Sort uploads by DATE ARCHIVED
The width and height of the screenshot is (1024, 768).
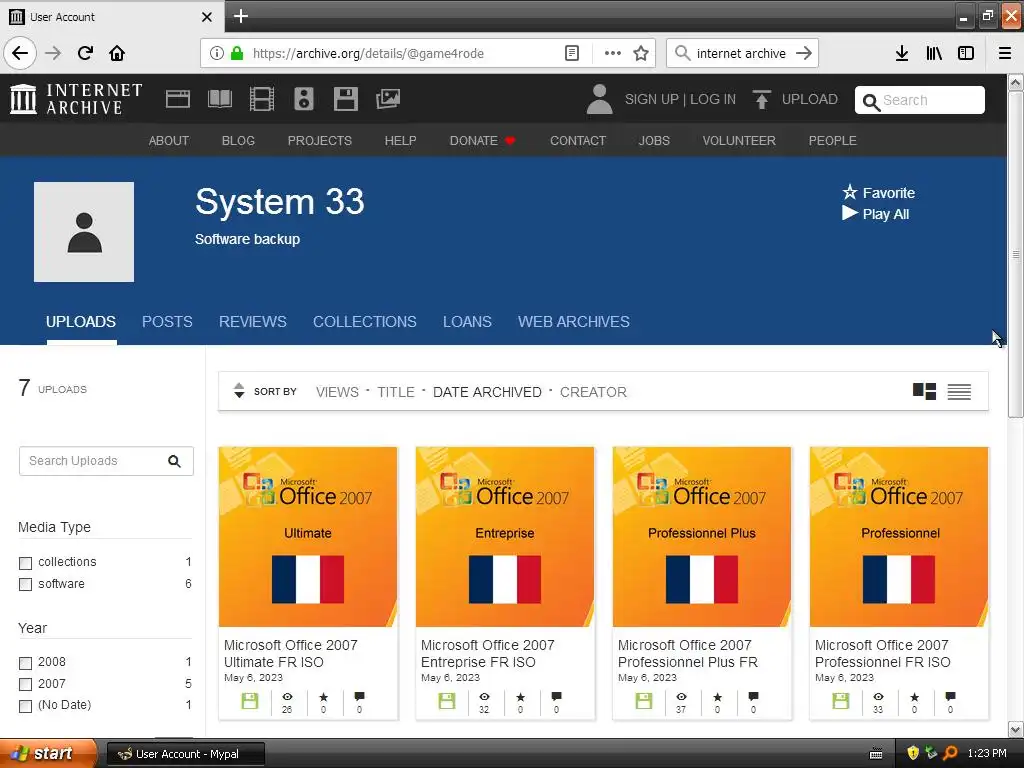pyautogui.click(x=487, y=392)
